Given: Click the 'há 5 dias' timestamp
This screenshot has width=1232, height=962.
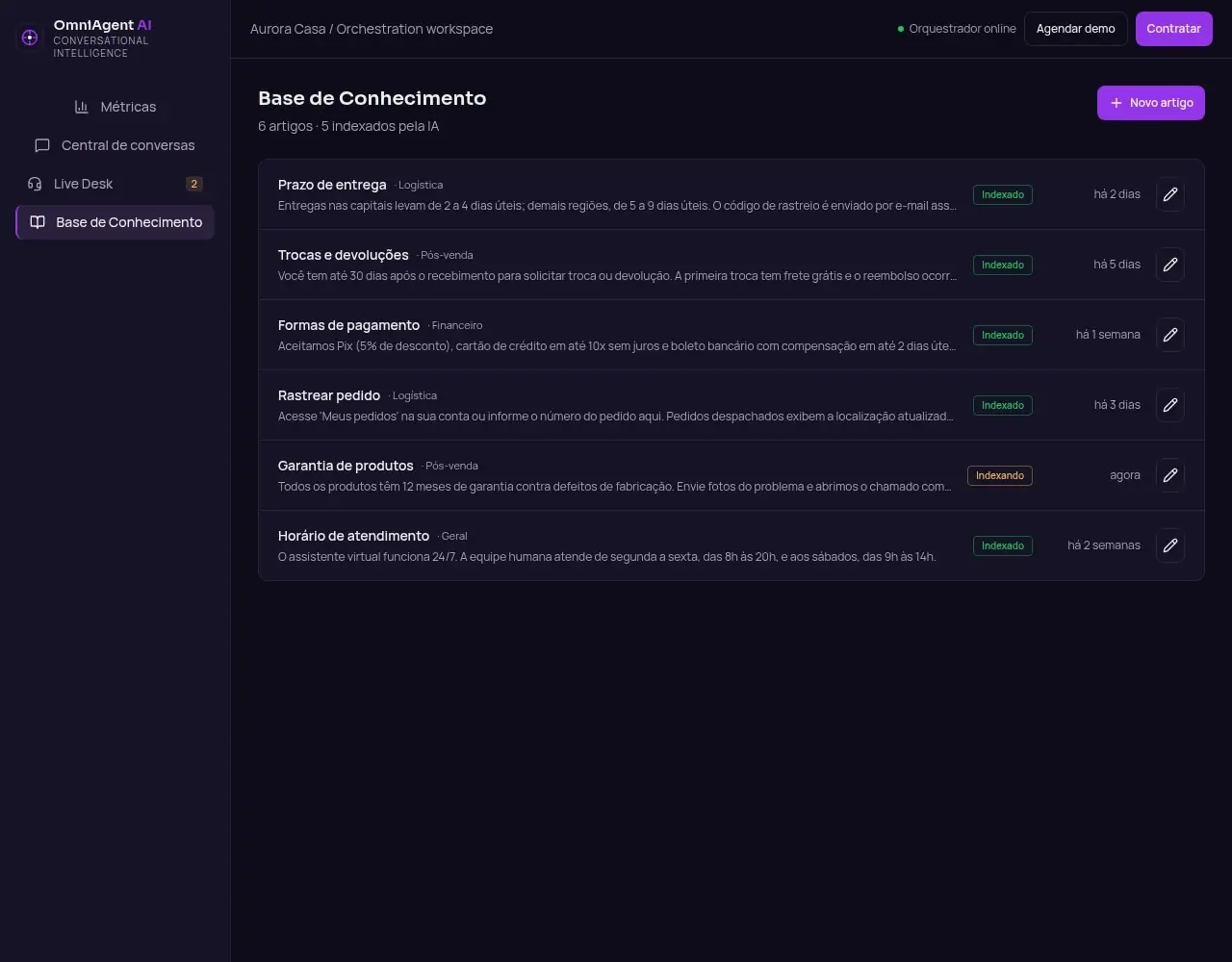Looking at the screenshot, I should coord(1116,265).
